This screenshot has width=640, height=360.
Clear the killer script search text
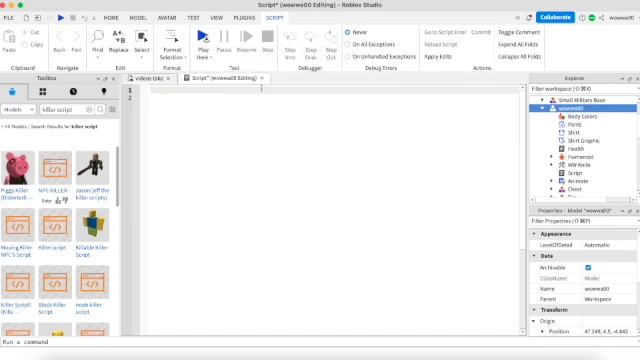pyautogui.click(x=89, y=109)
